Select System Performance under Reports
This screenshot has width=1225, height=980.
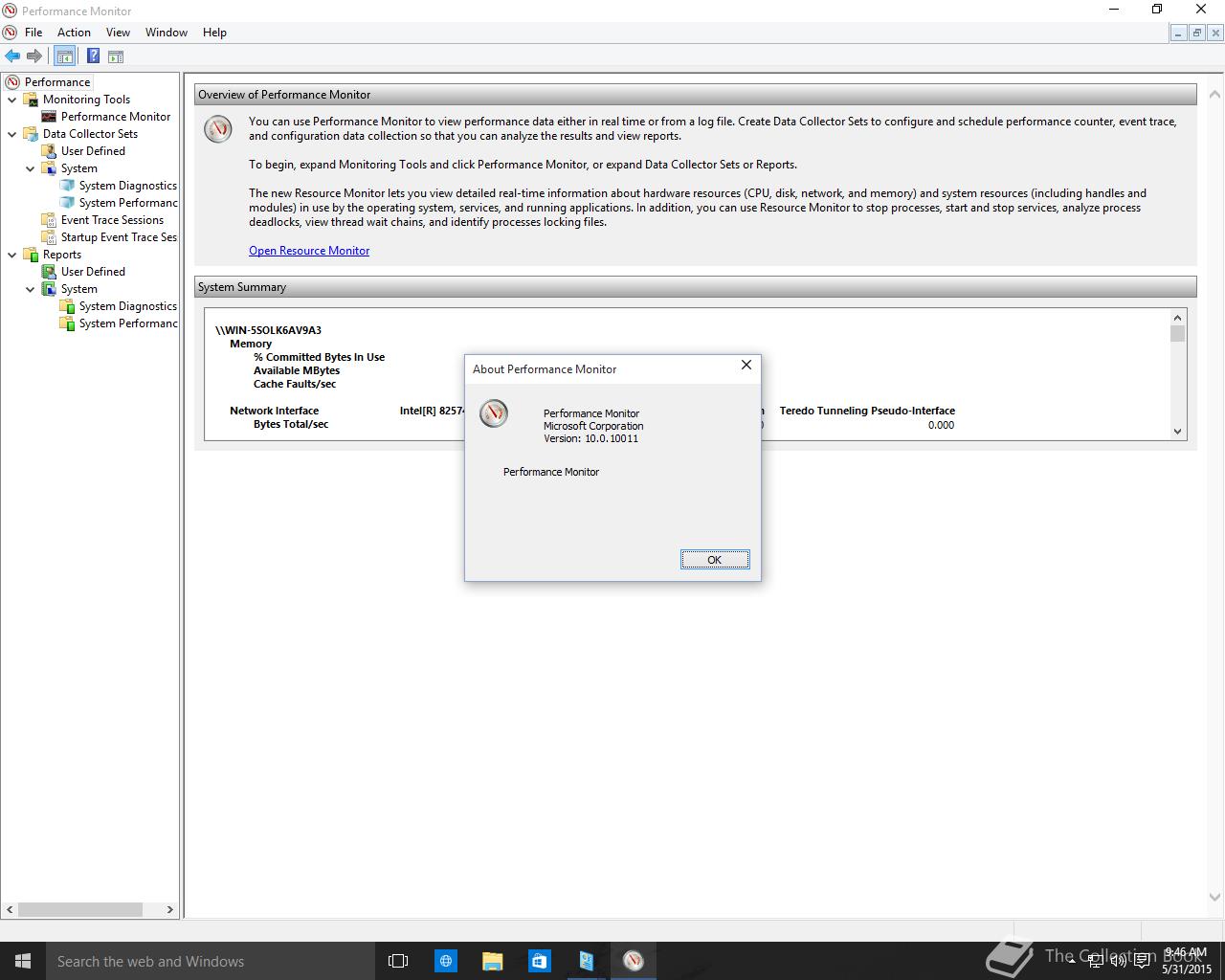coord(128,323)
